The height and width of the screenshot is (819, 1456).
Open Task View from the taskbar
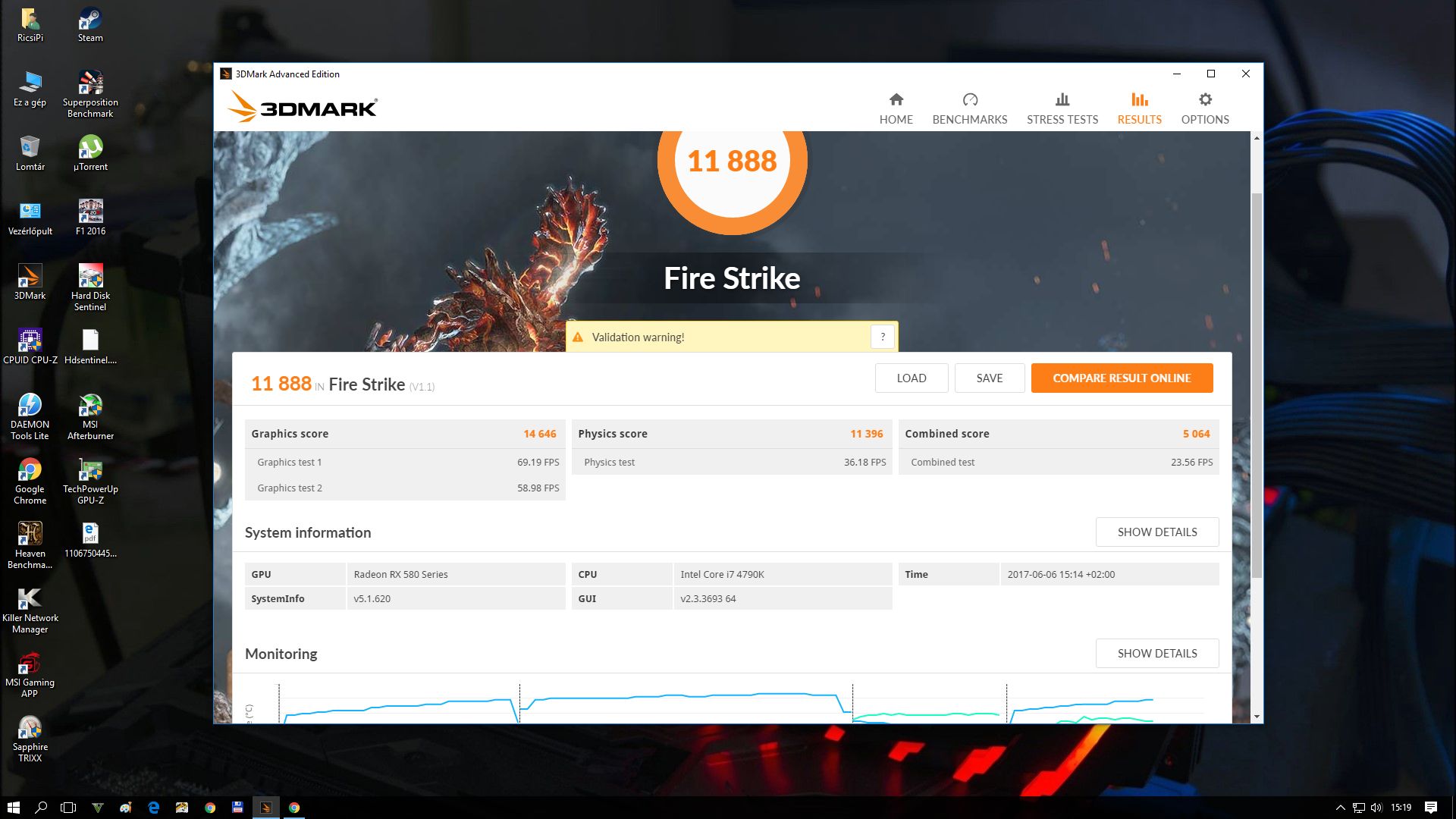click(x=68, y=808)
